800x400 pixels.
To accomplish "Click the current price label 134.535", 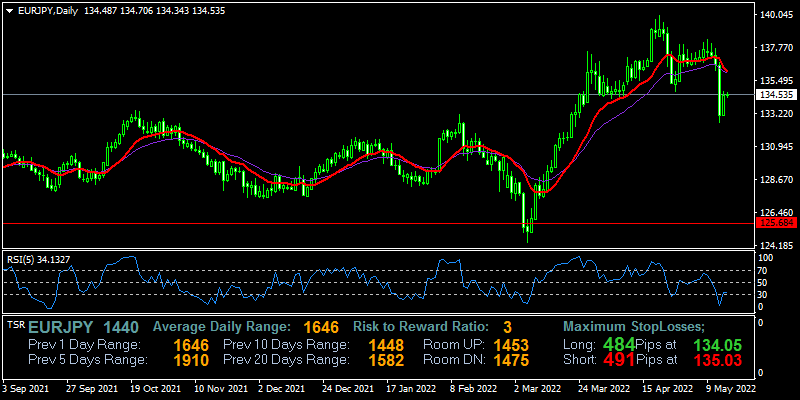I will tap(776, 94).
